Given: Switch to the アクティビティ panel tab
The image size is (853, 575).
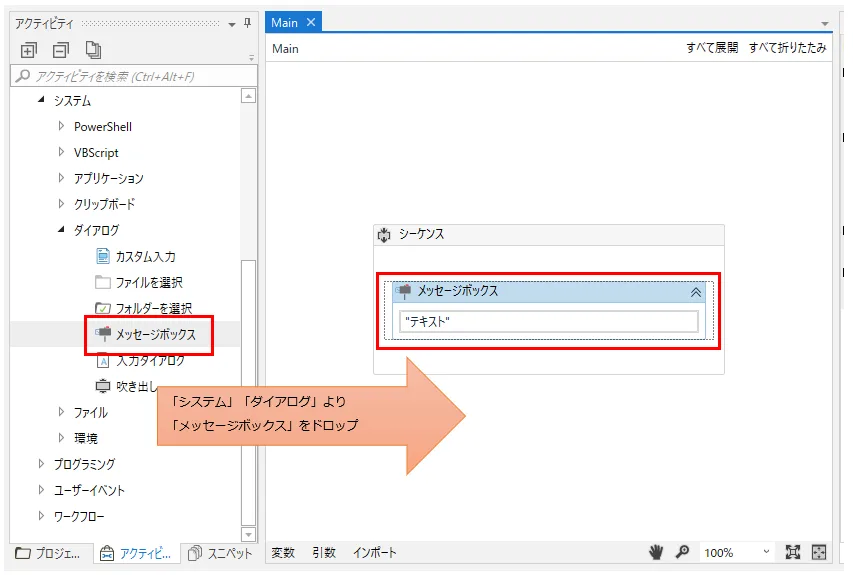Looking at the screenshot, I should [x=137, y=553].
